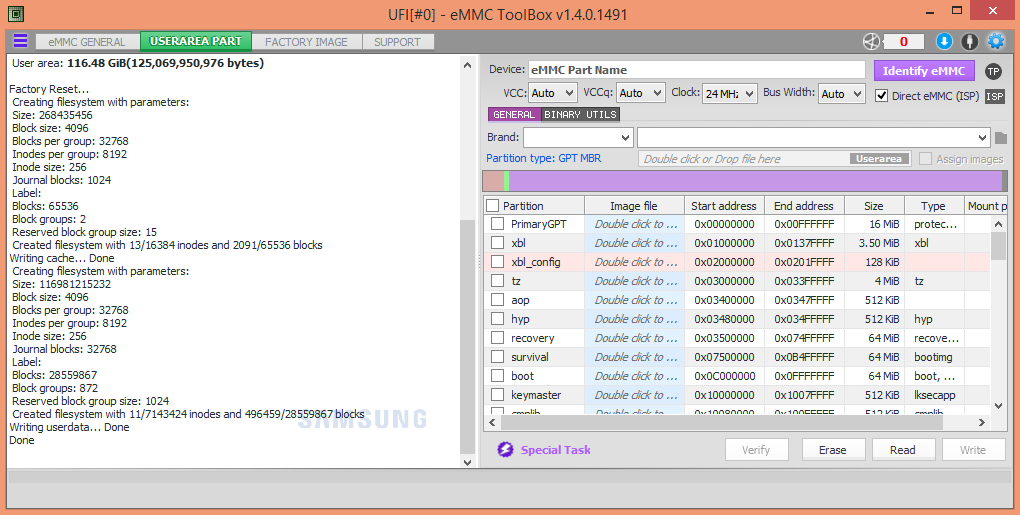Check the hyp partition checkbox

(498, 319)
